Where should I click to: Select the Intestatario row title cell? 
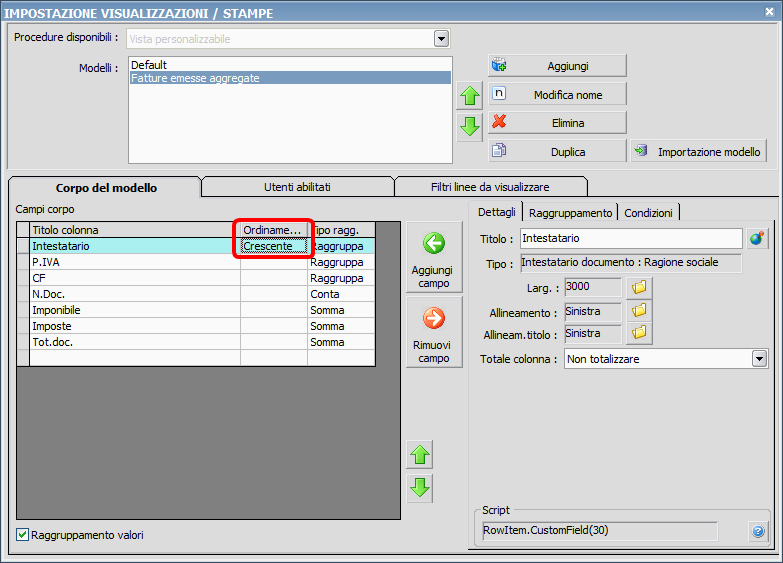click(135, 246)
